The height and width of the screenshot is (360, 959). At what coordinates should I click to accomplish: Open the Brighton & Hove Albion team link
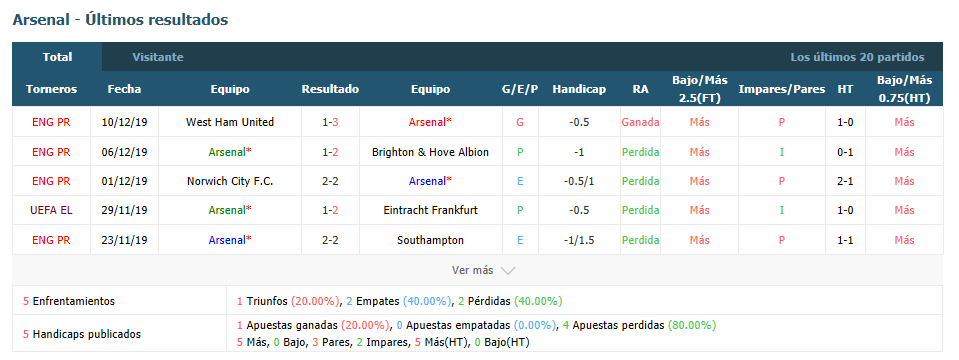431,152
